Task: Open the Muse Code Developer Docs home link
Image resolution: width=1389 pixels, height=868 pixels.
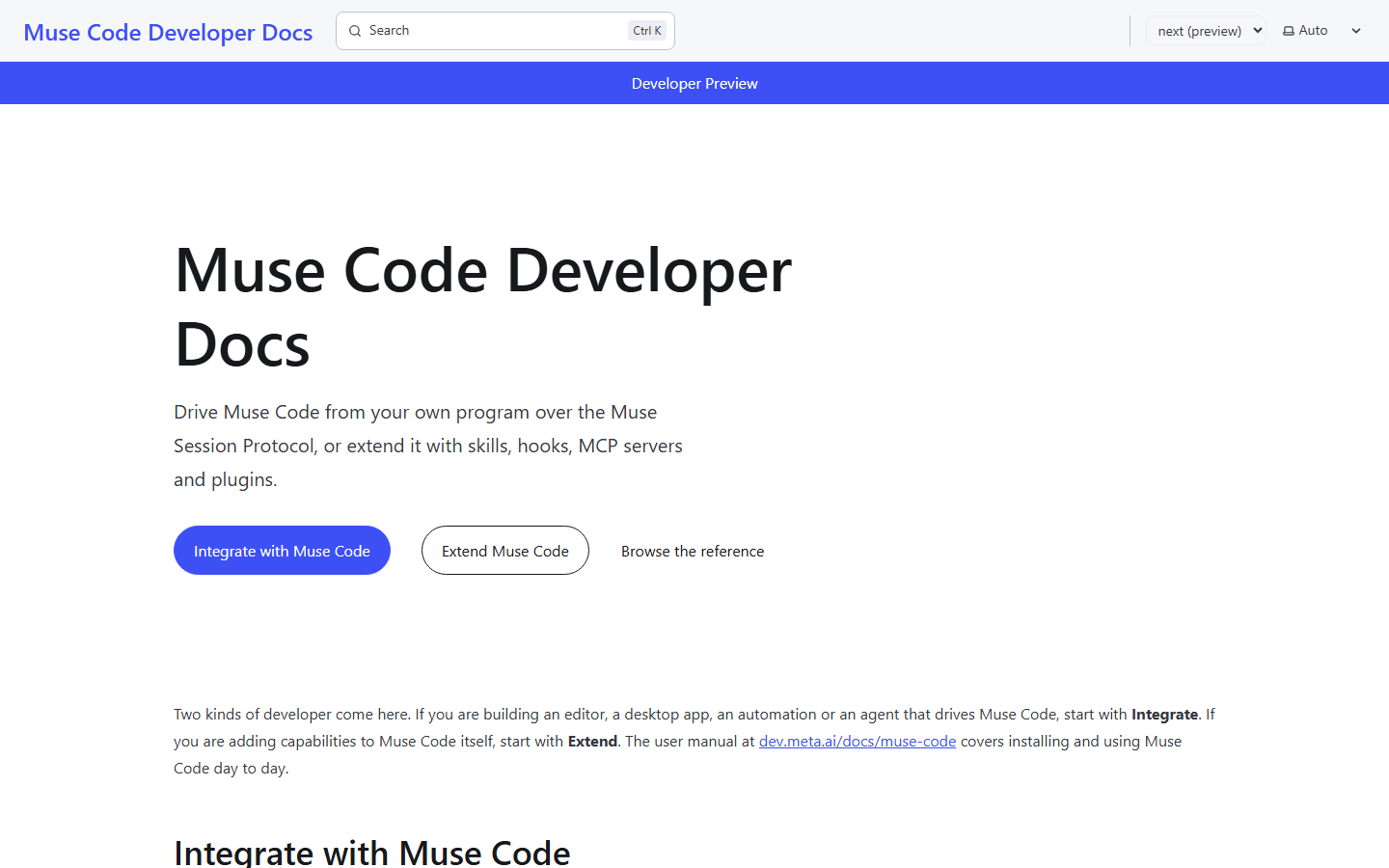Action: point(168,32)
